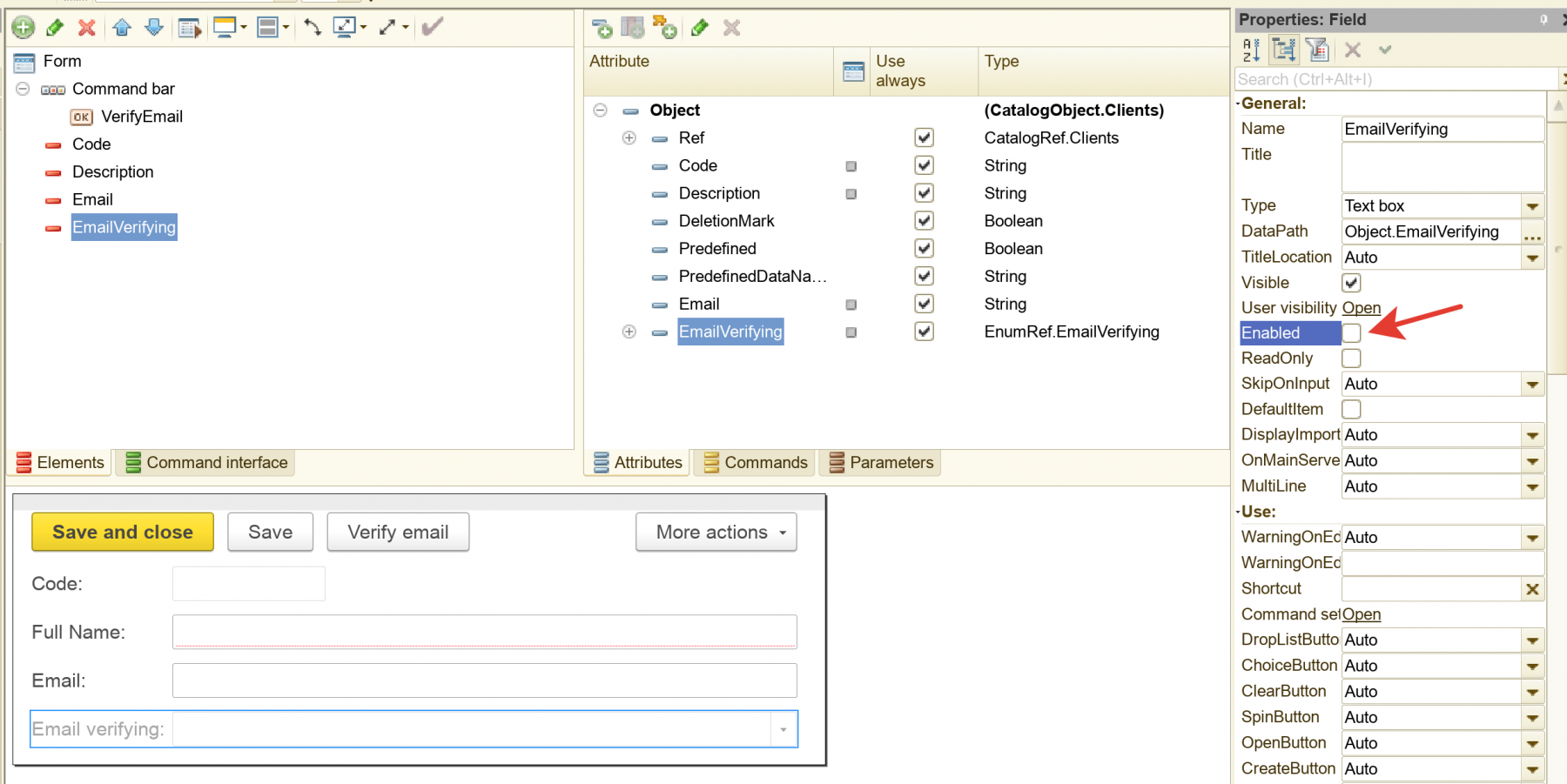The image size is (1567, 784).
Task: Switch to the Elements tab
Action: 60,463
